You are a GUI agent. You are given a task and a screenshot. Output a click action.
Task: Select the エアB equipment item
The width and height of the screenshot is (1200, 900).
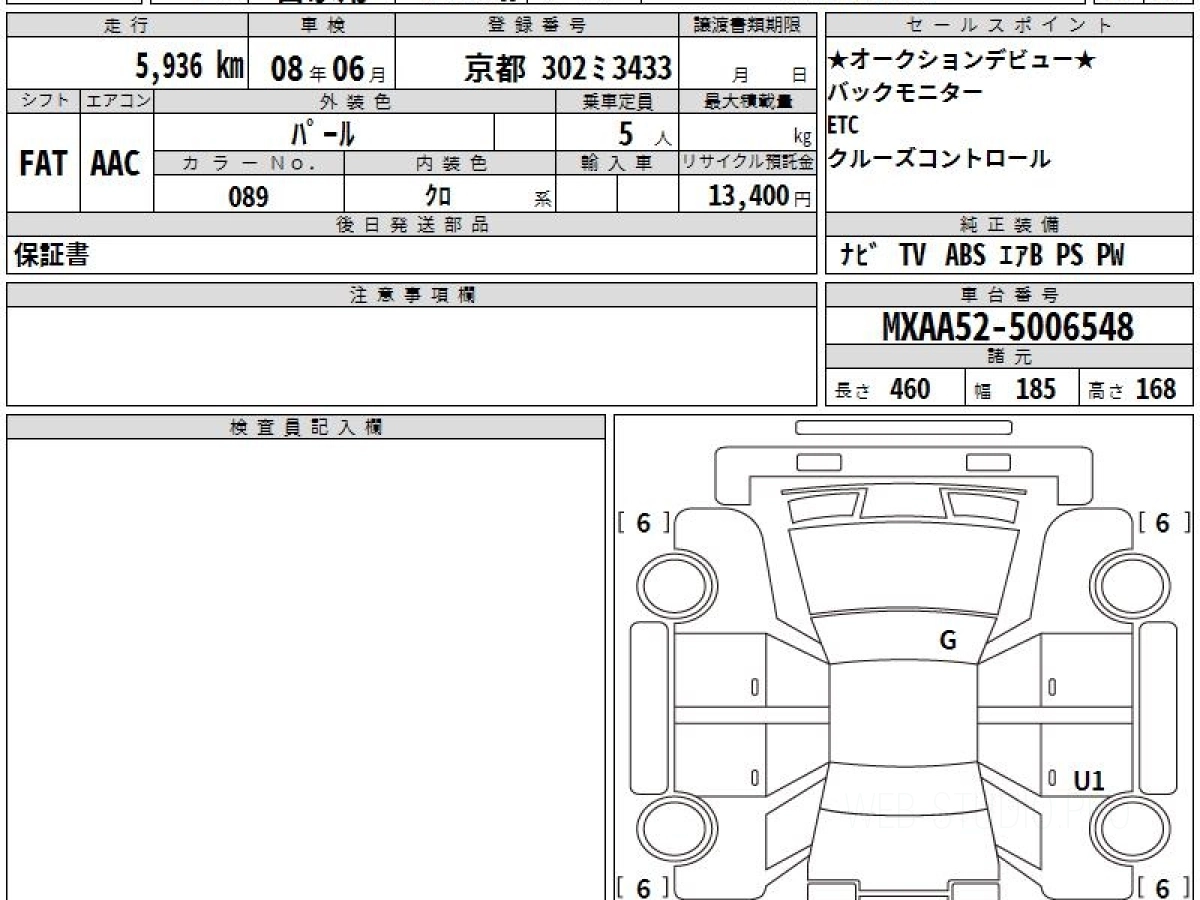point(1020,256)
